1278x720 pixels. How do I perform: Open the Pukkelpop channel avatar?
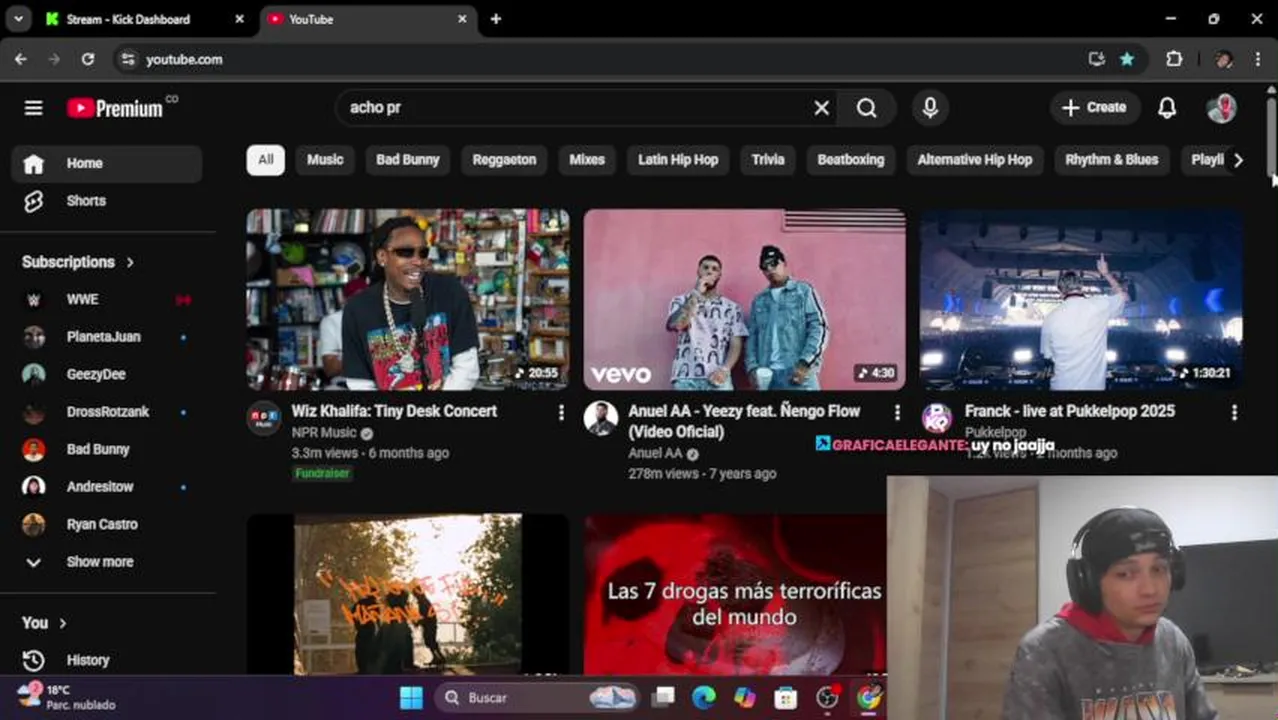[937, 418]
